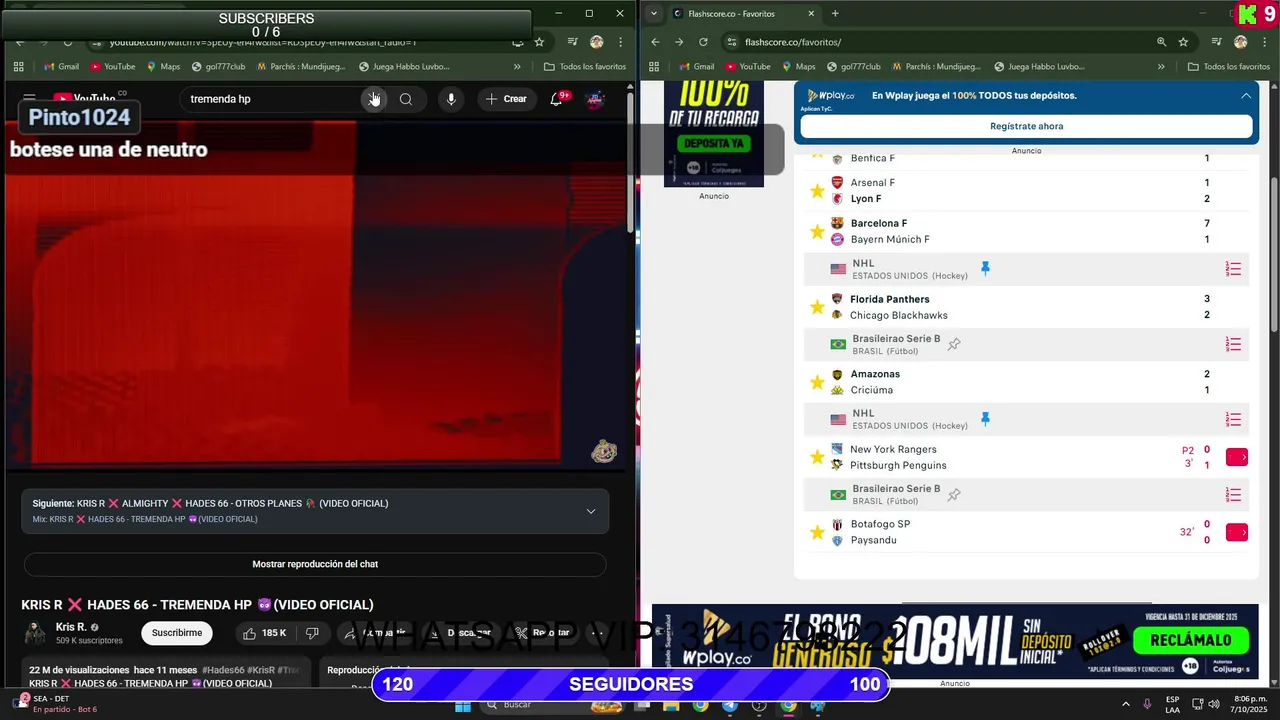
Task: Like the TREMENDA HP video
Action: coord(265,633)
